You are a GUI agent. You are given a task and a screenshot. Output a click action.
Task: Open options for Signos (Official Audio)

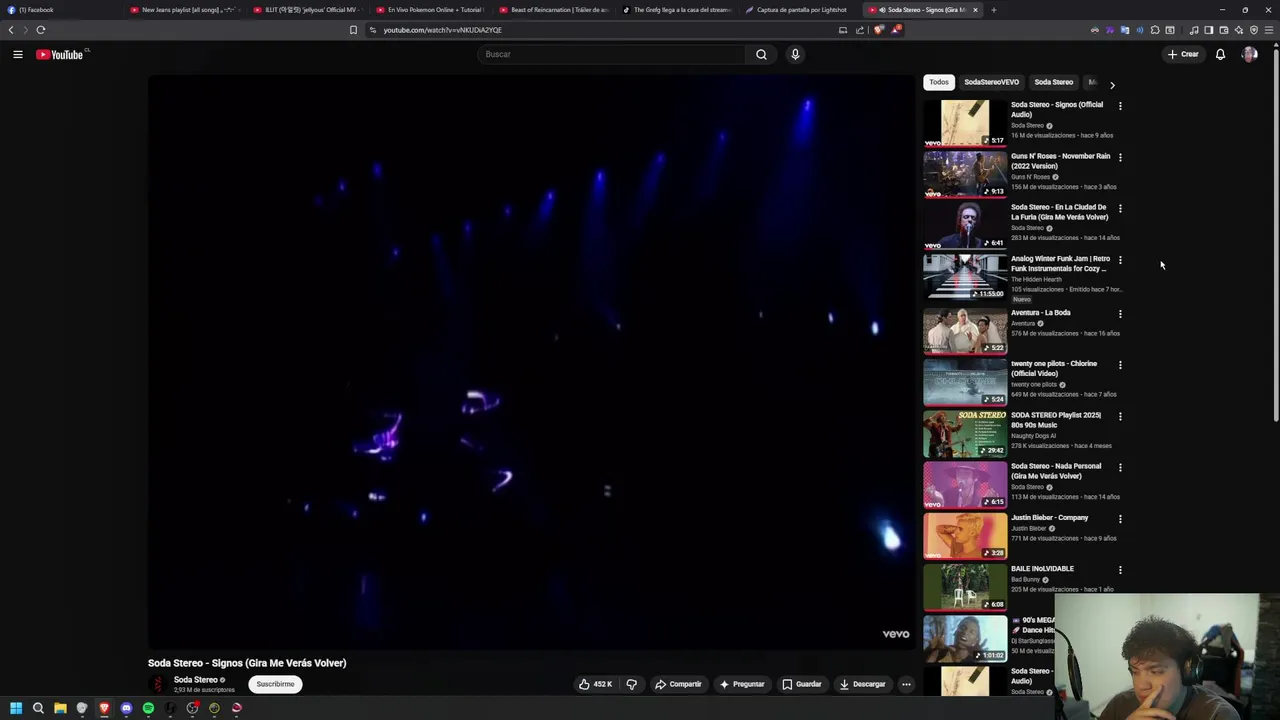[1120, 105]
